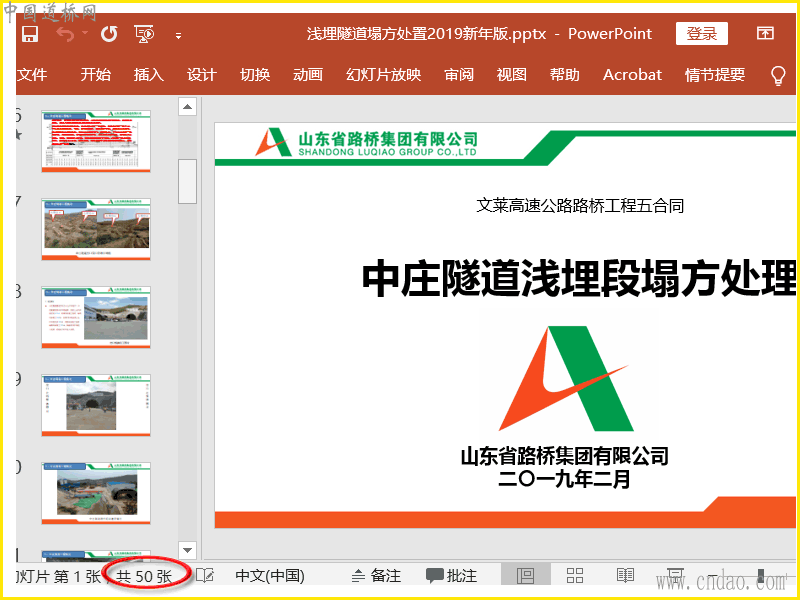The image size is (800, 600).
Task: Switch to Normal view icon
Action: tap(526, 575)
